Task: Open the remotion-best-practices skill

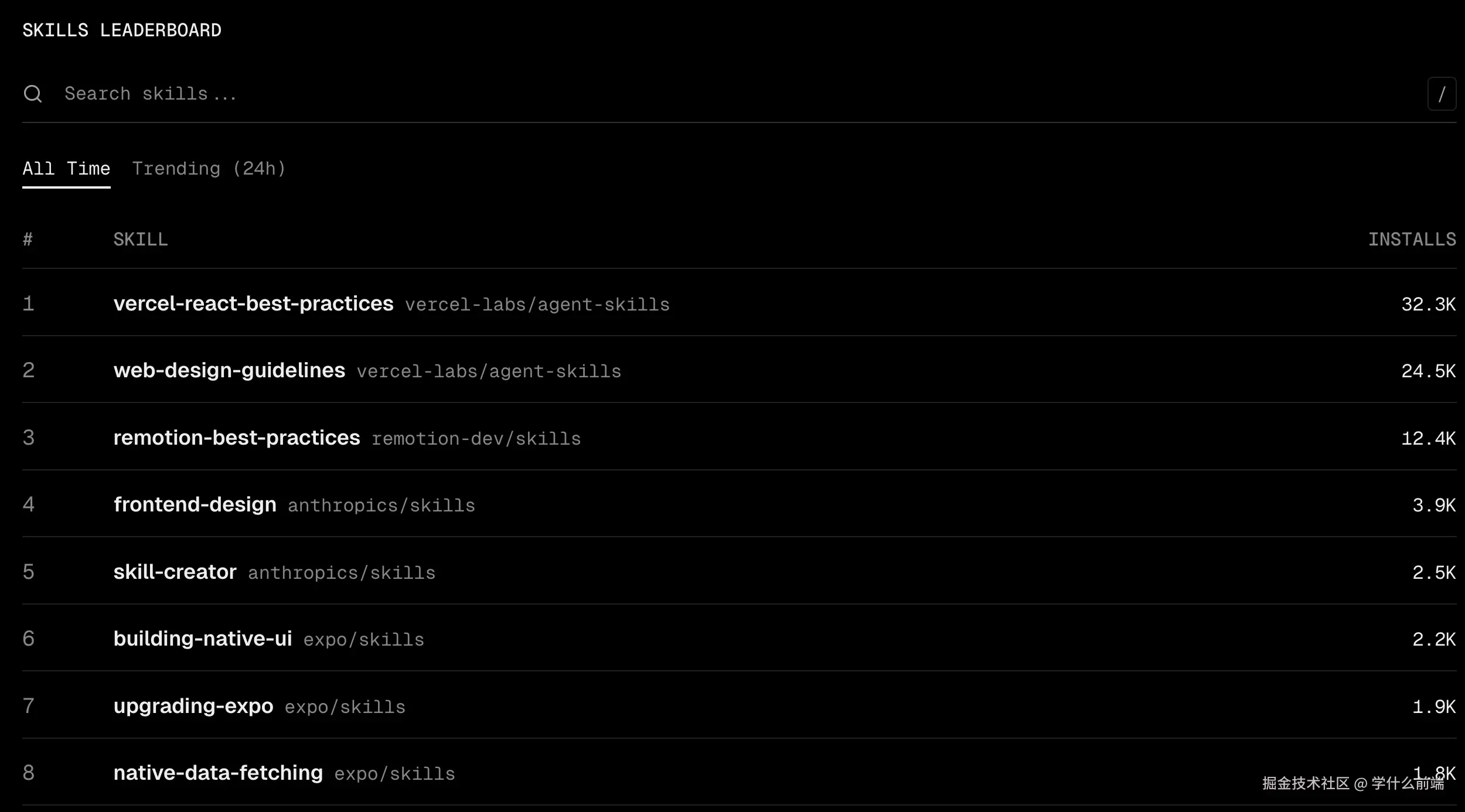Action: point(237,438)
